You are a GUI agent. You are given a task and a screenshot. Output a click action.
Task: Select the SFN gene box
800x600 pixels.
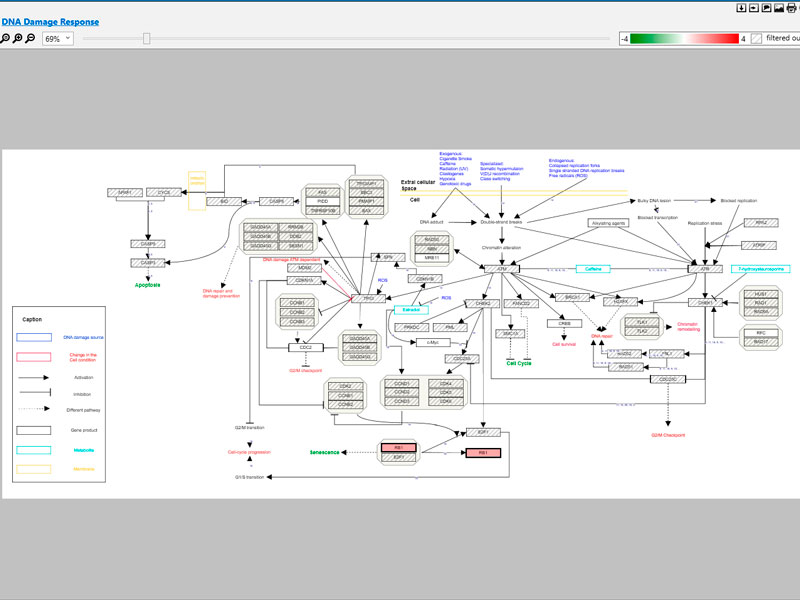(388, 257)
